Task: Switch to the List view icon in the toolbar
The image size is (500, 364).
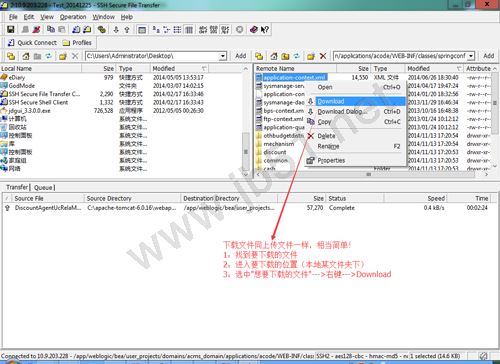Action: 177,30
